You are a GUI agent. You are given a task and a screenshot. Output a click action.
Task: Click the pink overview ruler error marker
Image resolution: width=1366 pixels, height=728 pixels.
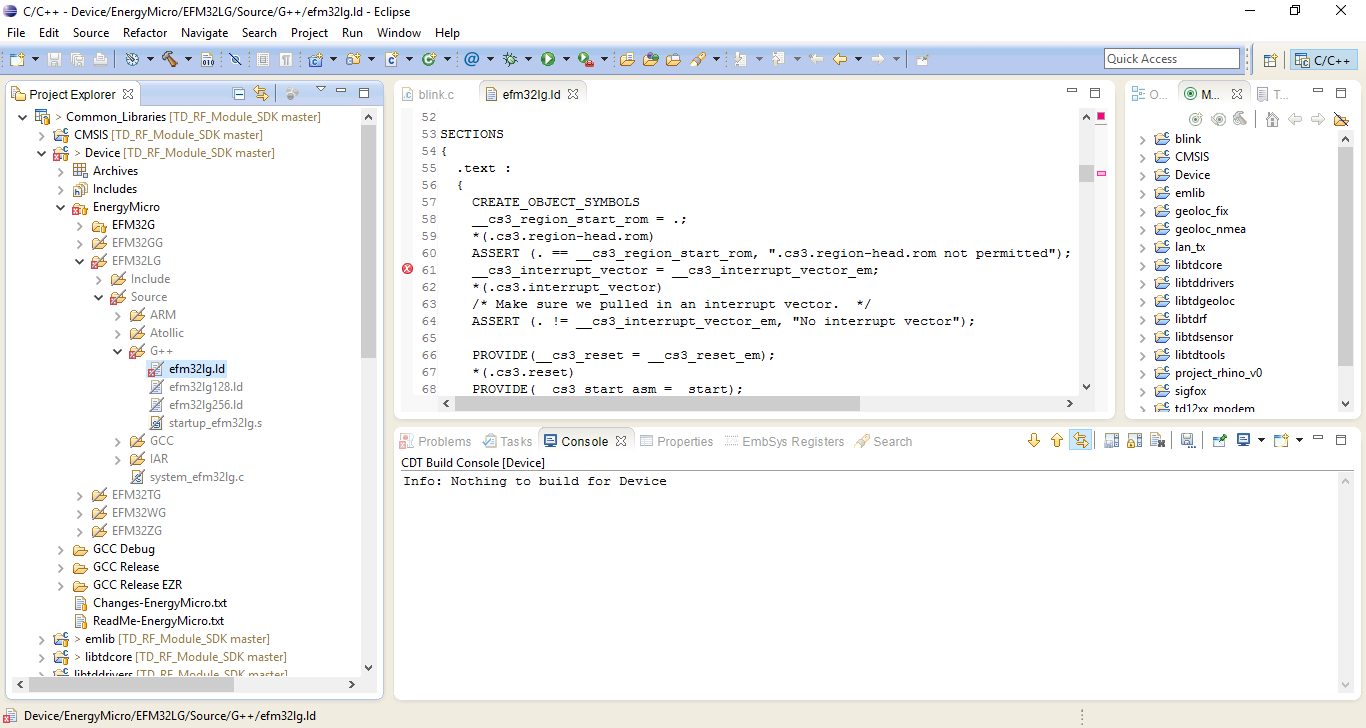point(1101,173)
